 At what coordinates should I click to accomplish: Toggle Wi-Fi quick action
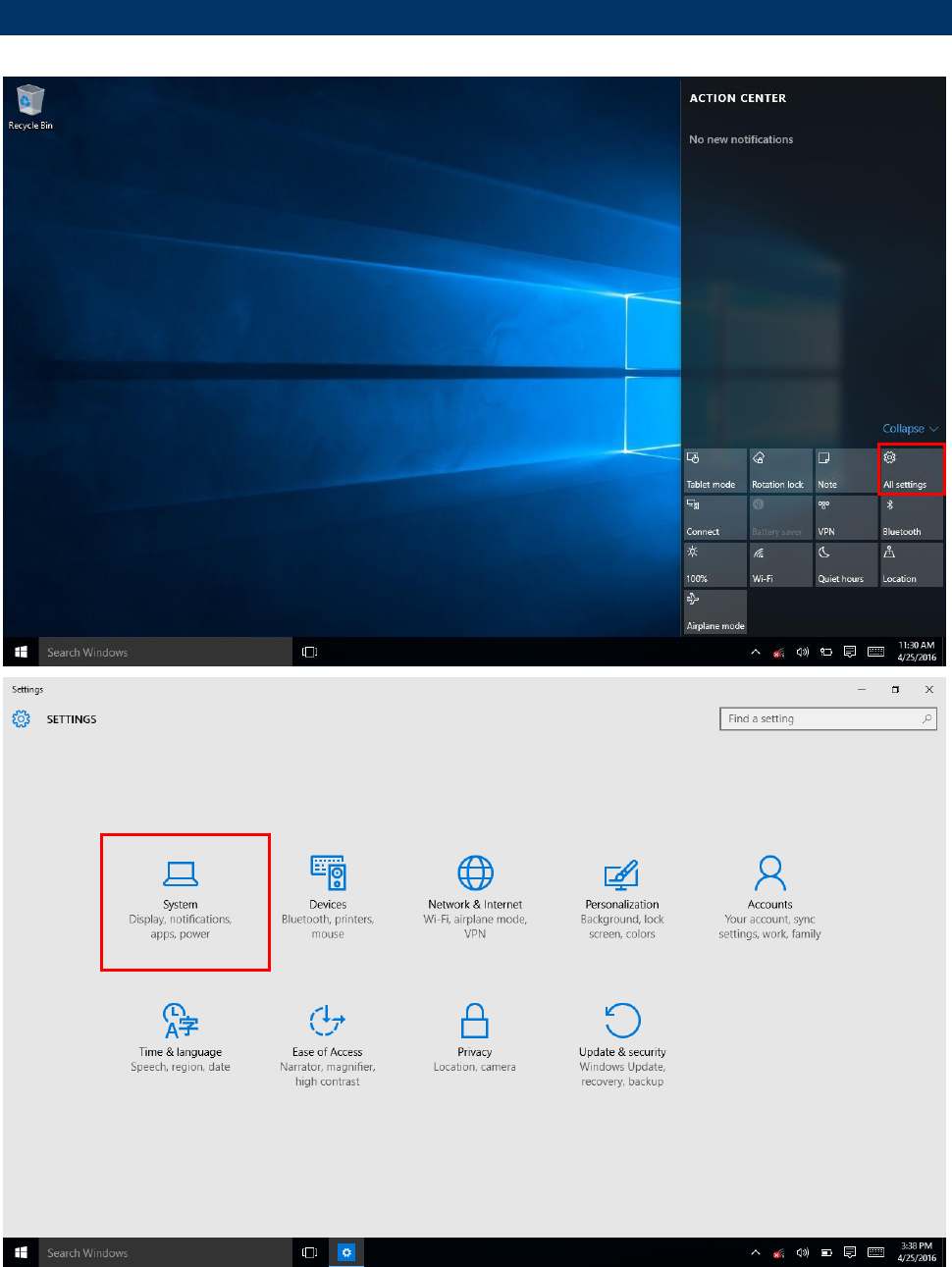[x=780, y=564]
